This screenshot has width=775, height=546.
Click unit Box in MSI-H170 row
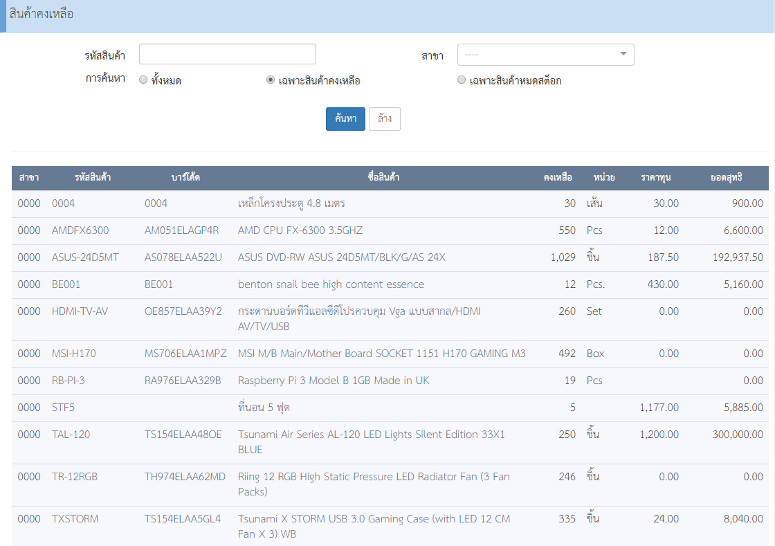click(x=595, y=354)
